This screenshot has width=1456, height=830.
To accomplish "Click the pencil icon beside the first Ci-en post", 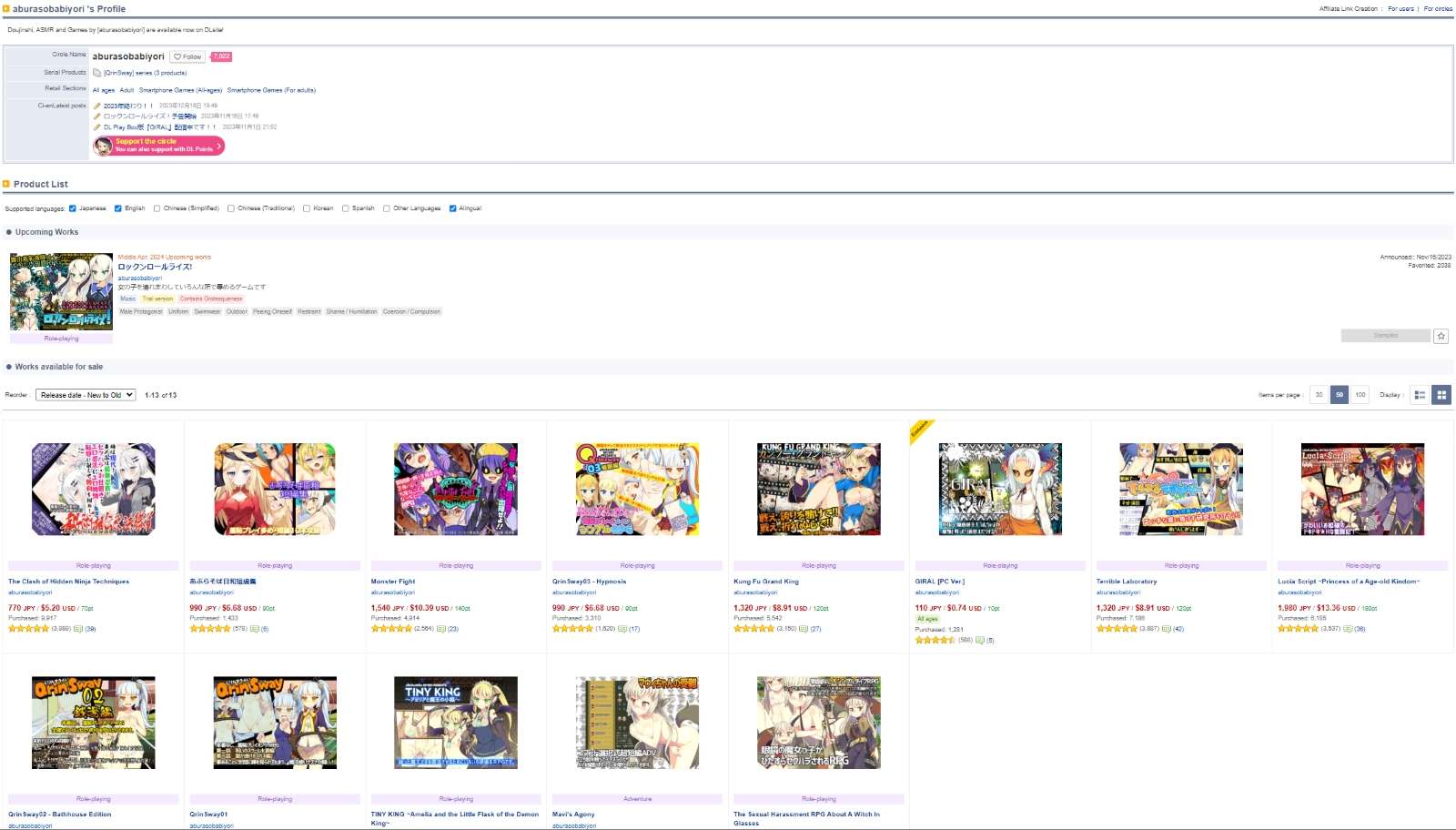I will pyautogui.click(x=97, y=106).
